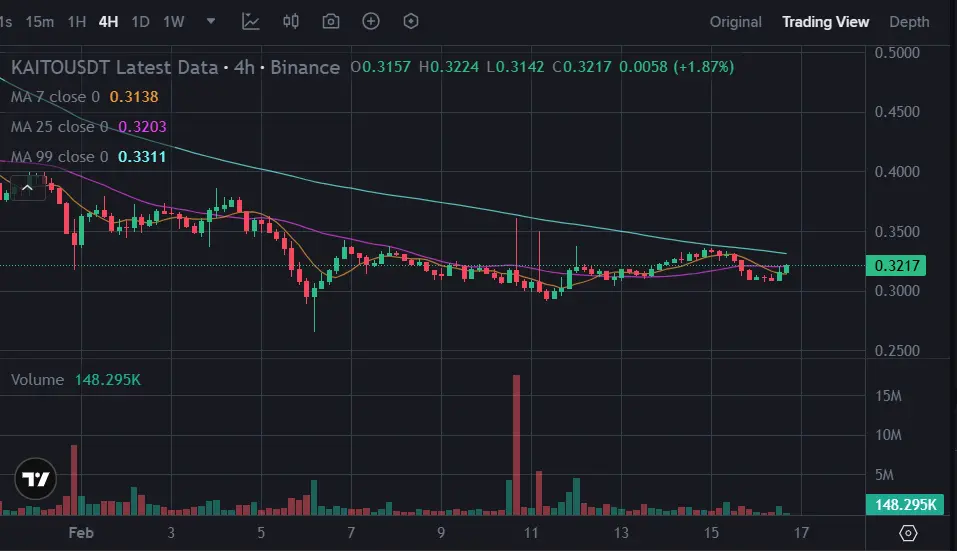The image size is (957, 551).
Task: Click the MA 25 value 0.3203
Action: 142,127
